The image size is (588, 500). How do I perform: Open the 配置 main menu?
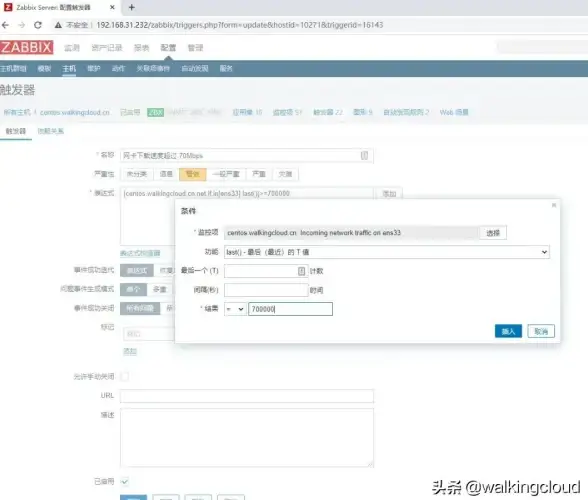[168, 48]
